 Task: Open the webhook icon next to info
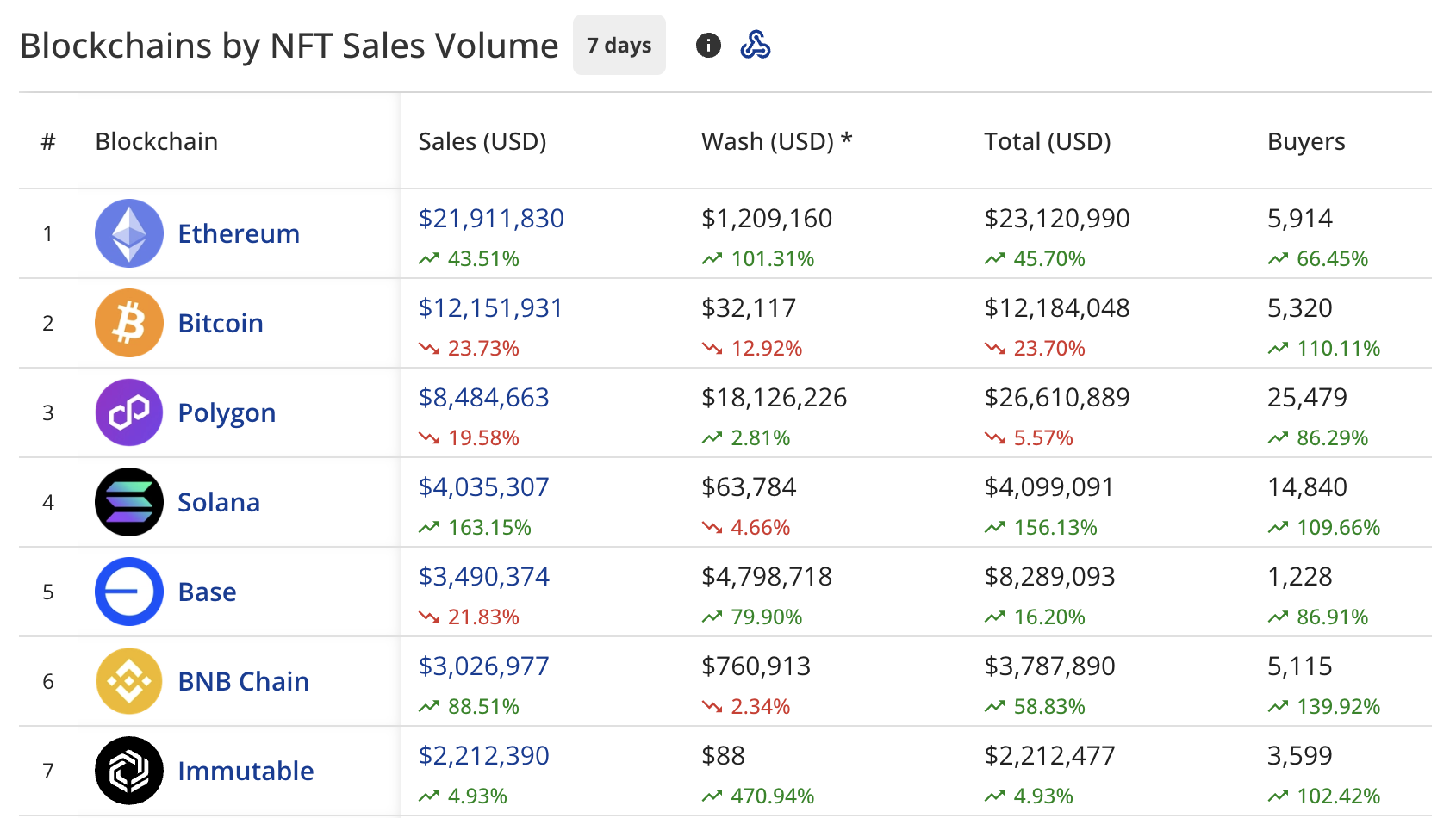pyautogui.click(x=756, y=45)
